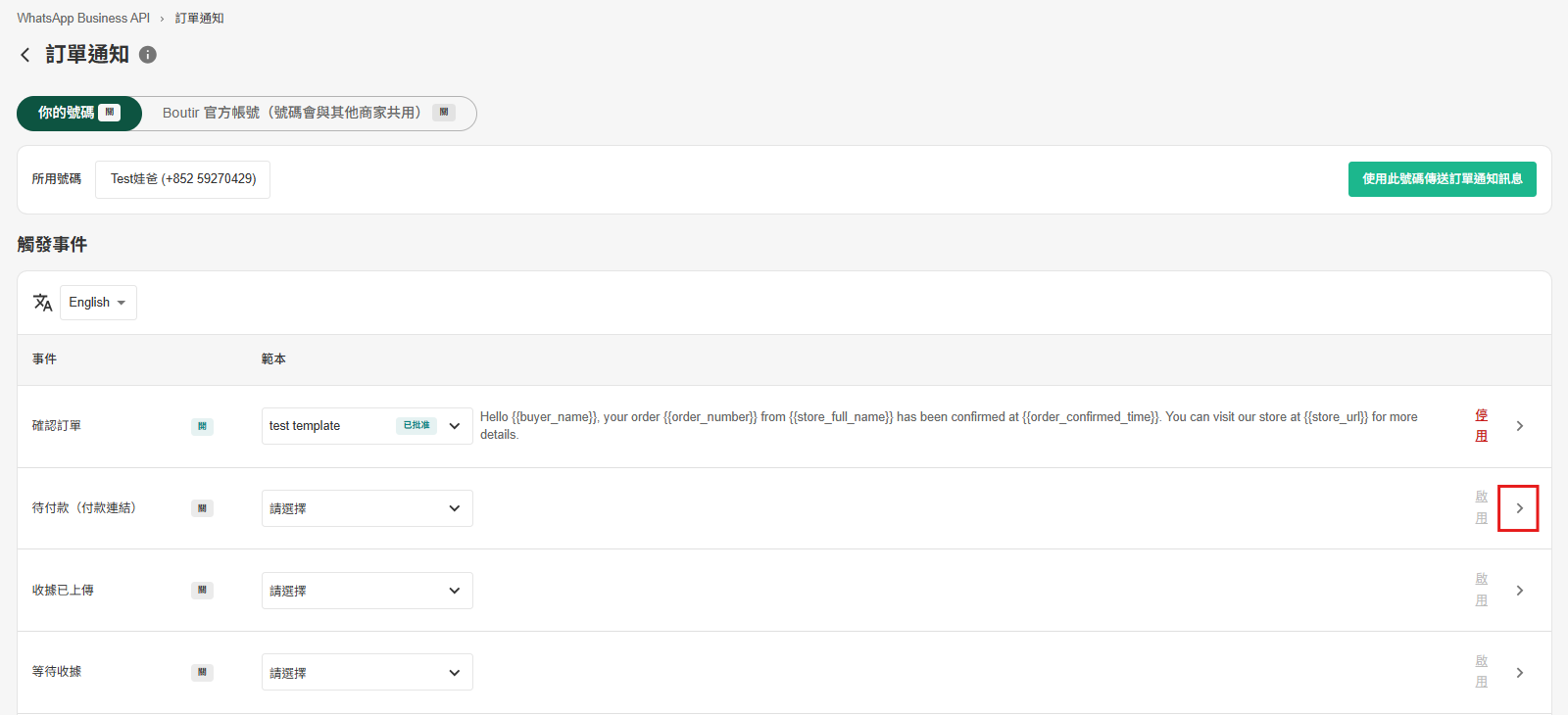Screen dimensions: 1568x715
Task: Click 啟用 link in 收據已上傳 row
Action: [x=1482, y=590]
